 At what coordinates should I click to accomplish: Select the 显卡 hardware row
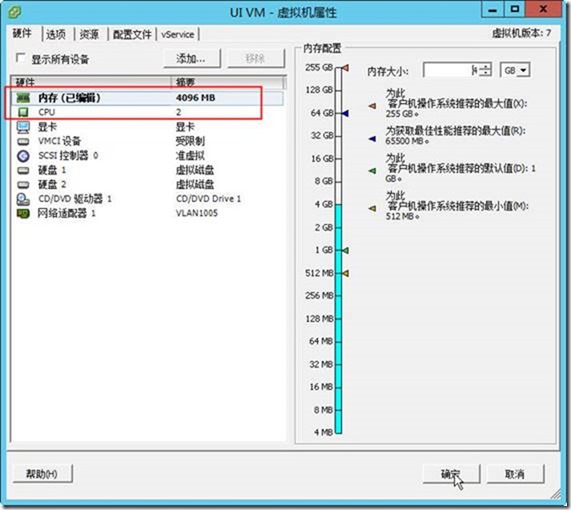coord(147,127)
